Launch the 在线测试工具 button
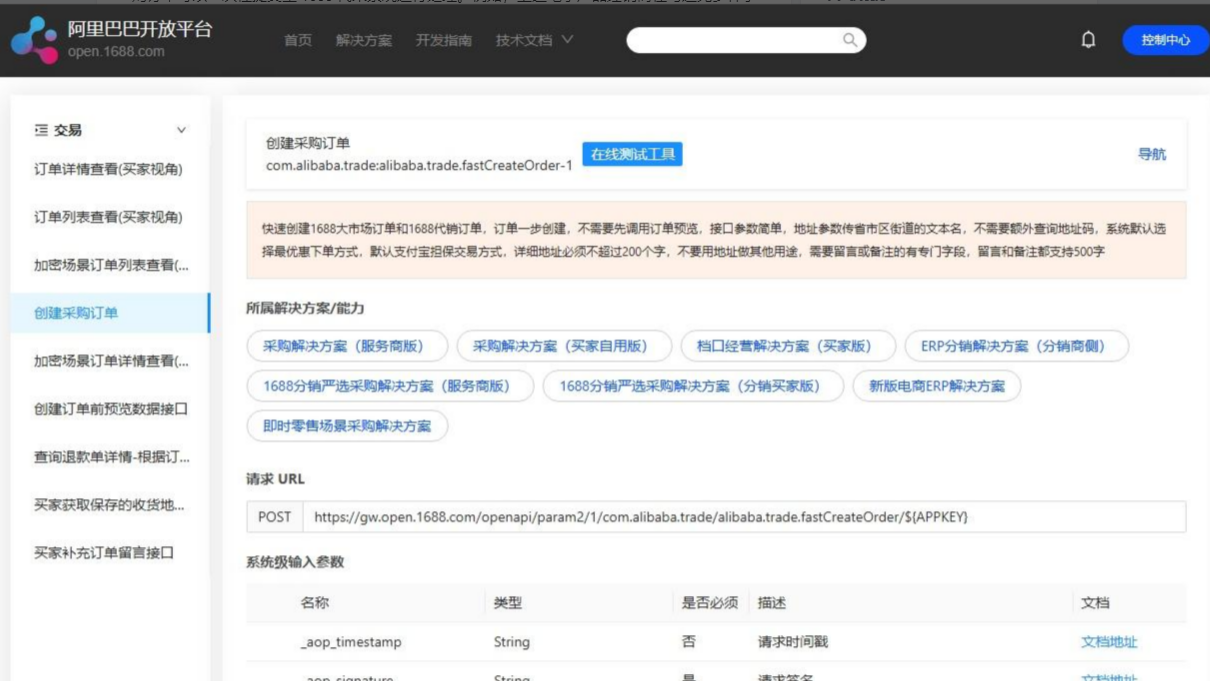 pyautogui.click(x=632, y=154)
